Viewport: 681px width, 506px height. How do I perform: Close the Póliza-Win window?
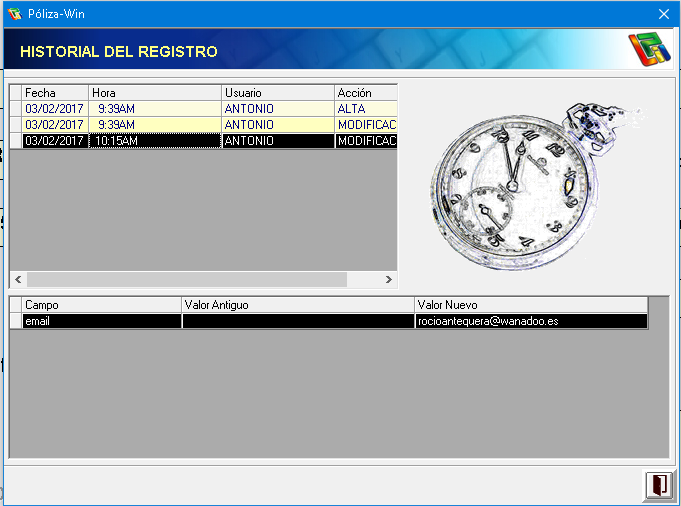[664, 14]
